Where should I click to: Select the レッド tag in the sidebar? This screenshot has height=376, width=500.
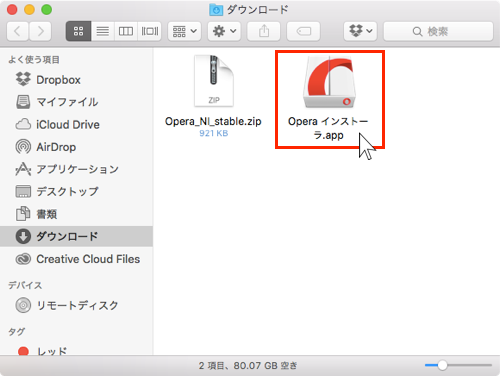coord(76,351)
